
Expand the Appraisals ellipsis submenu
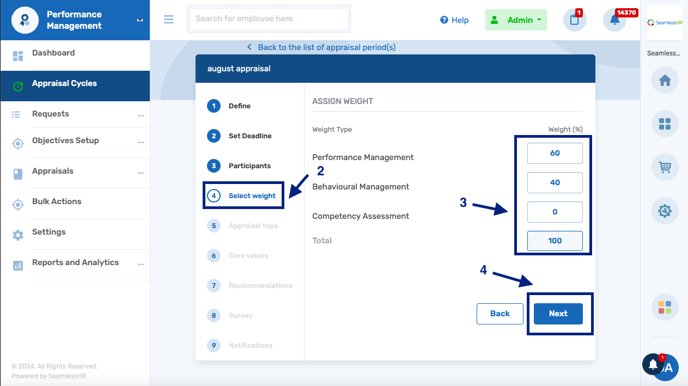140,173
